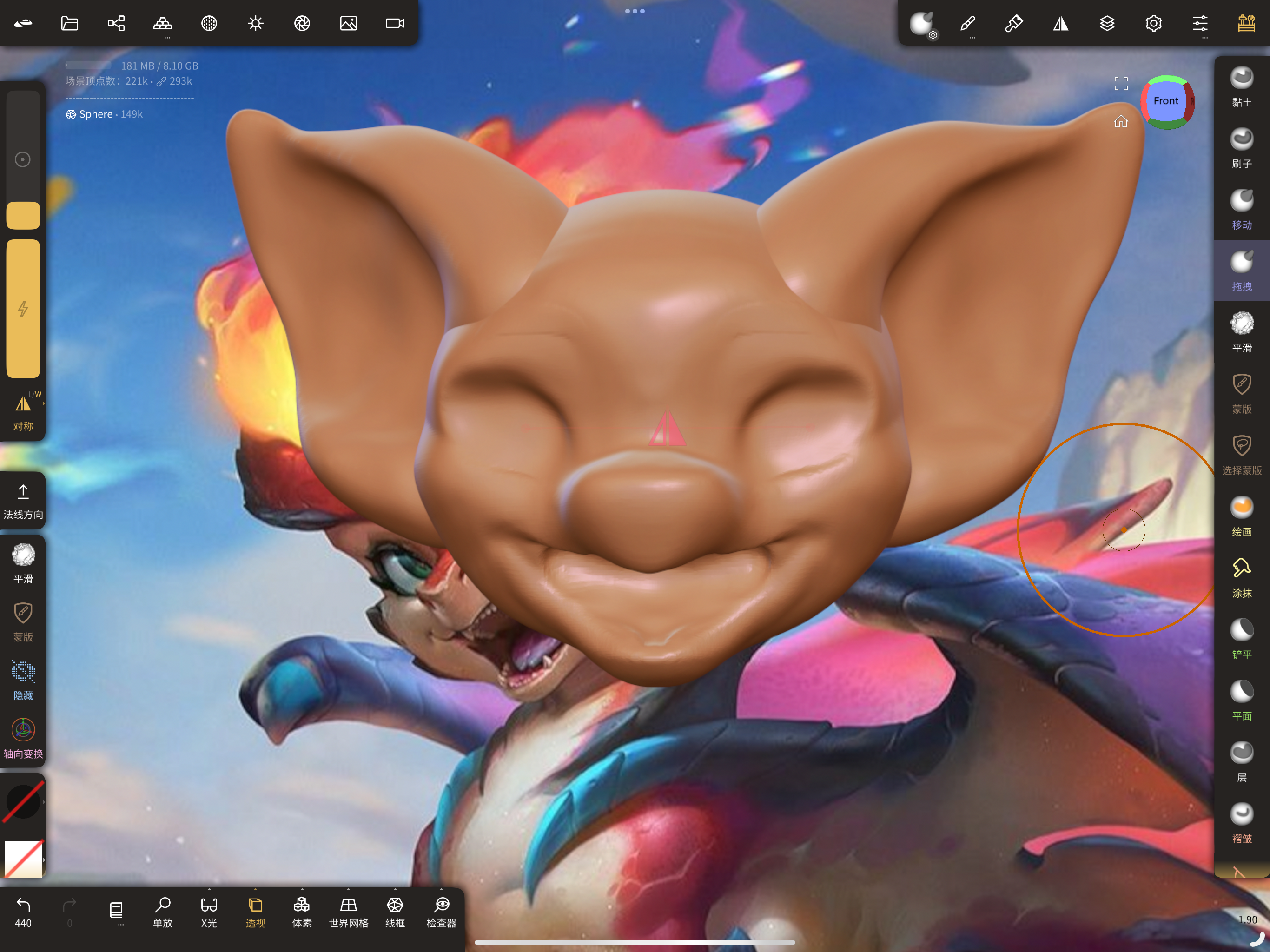Undo the last action (440)
The width and height of the screenshot is (1270, 952).
click(x=23, y=912)
